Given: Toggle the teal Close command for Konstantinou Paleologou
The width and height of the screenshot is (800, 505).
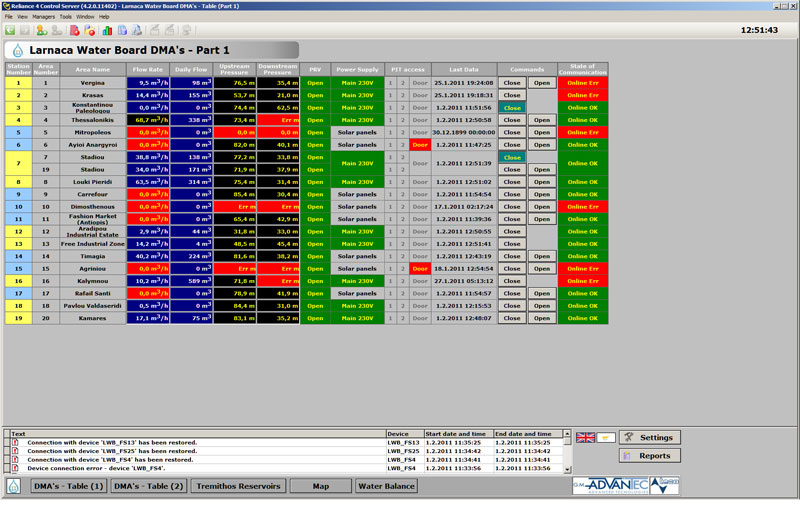Looking at the screenshot, I should [512, 107].
